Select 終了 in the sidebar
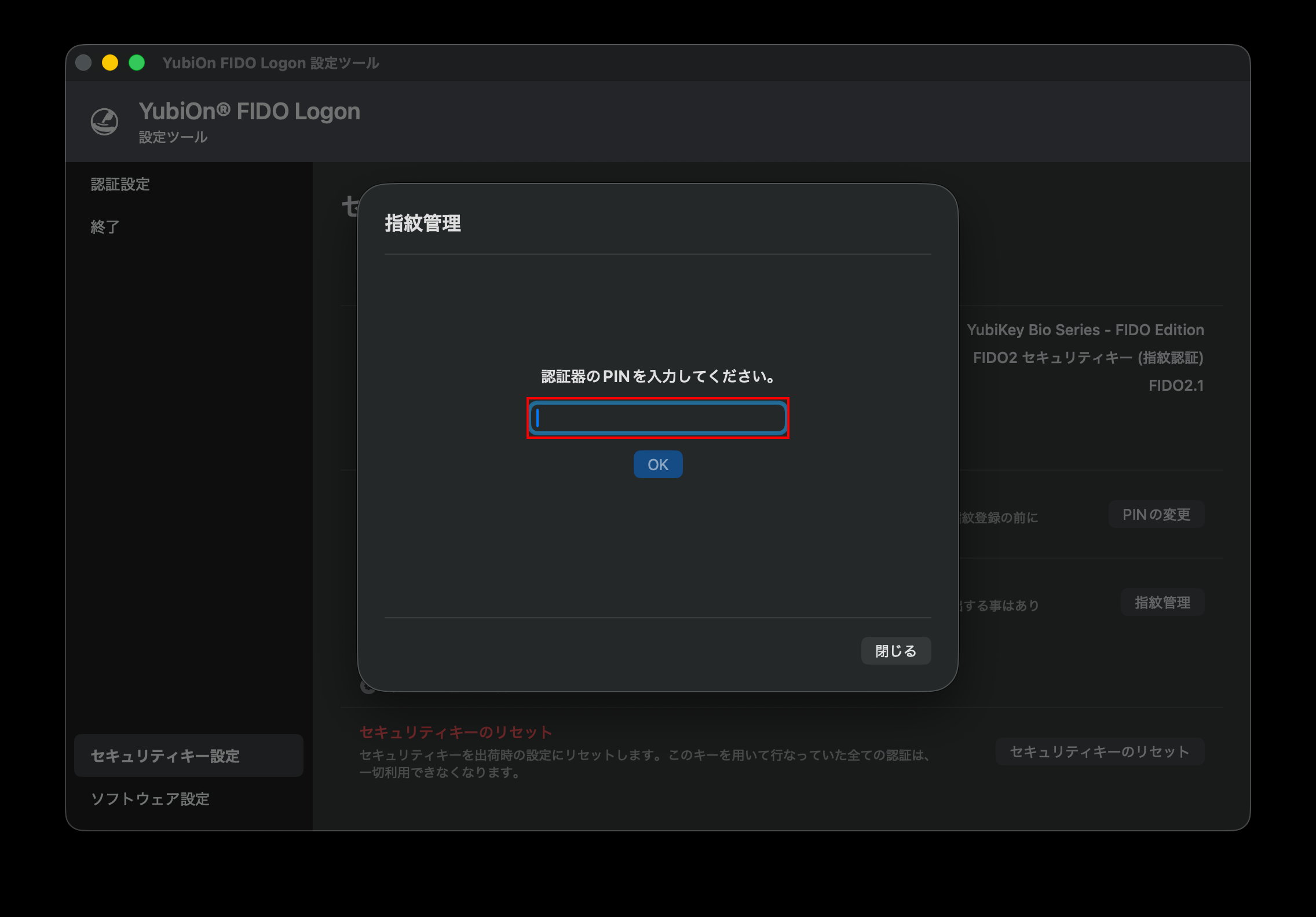The image size is (1316, 917). pos(105,226)
